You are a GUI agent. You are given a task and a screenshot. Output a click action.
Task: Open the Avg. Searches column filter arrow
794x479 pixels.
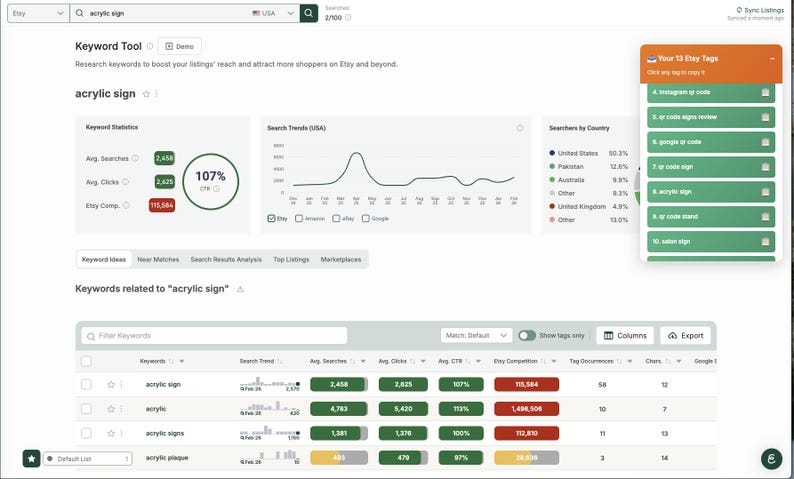(x=363, y=361)
